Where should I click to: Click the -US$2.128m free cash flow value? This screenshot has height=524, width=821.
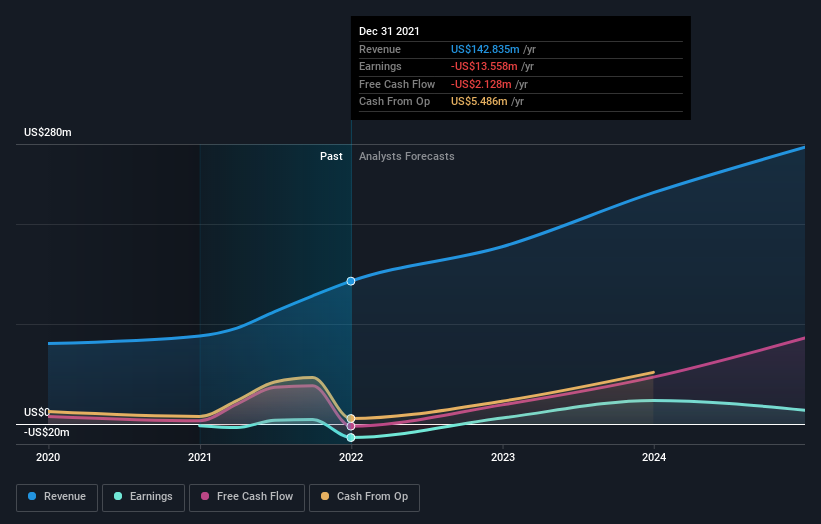tap(481, 84)
